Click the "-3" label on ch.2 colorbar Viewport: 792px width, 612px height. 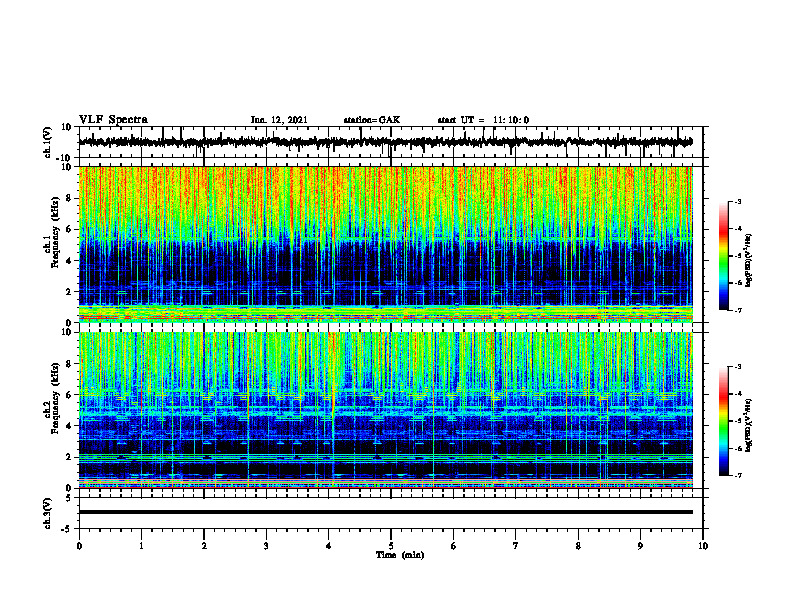(x=737, y=367)
